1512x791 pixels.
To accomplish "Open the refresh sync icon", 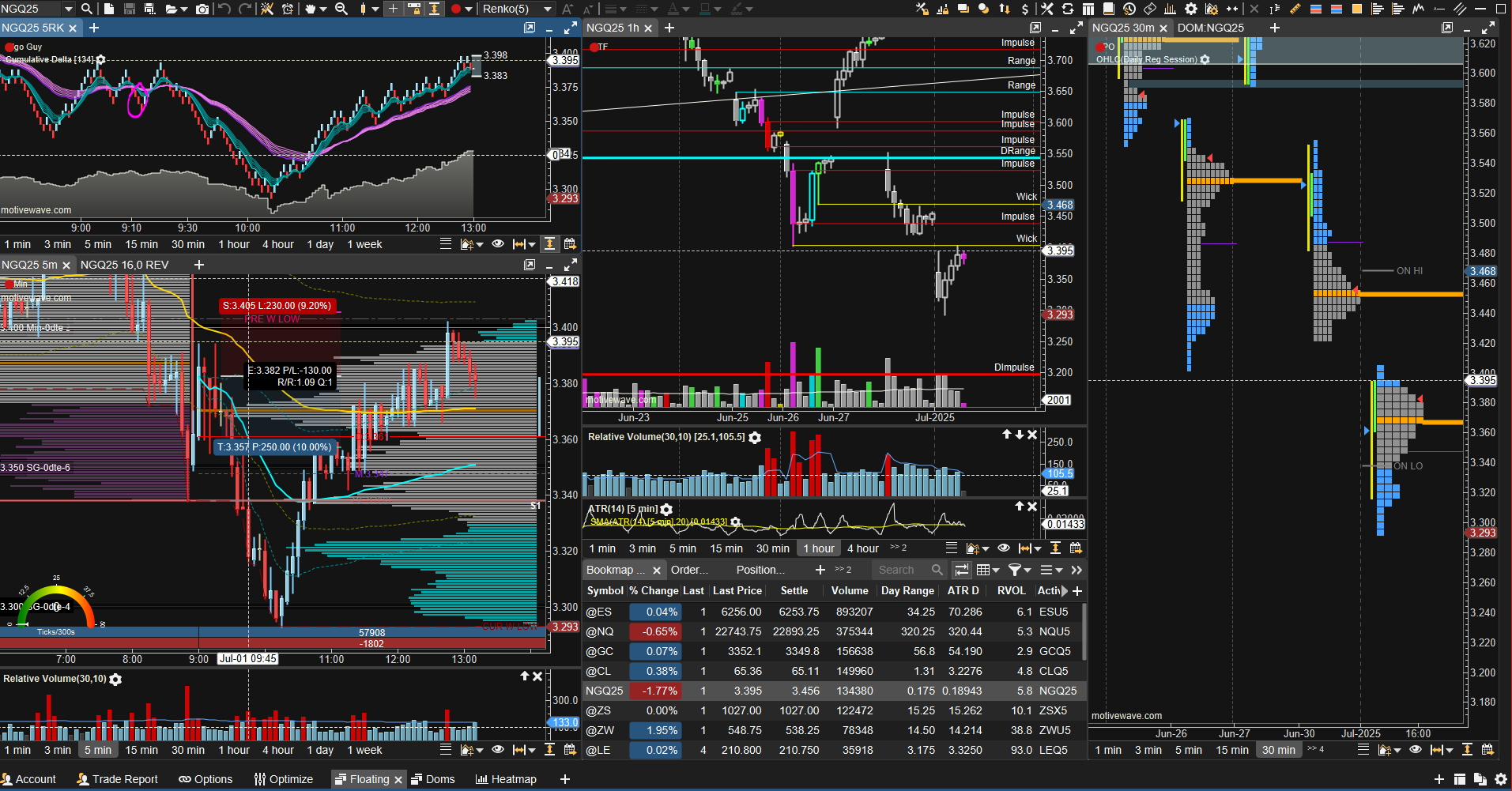I will click(1068, 9).
